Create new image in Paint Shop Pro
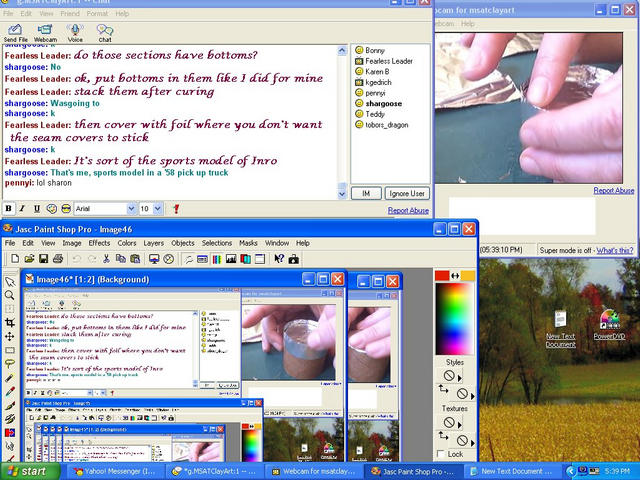The image size is (640, 480). (x=15, y=259)
